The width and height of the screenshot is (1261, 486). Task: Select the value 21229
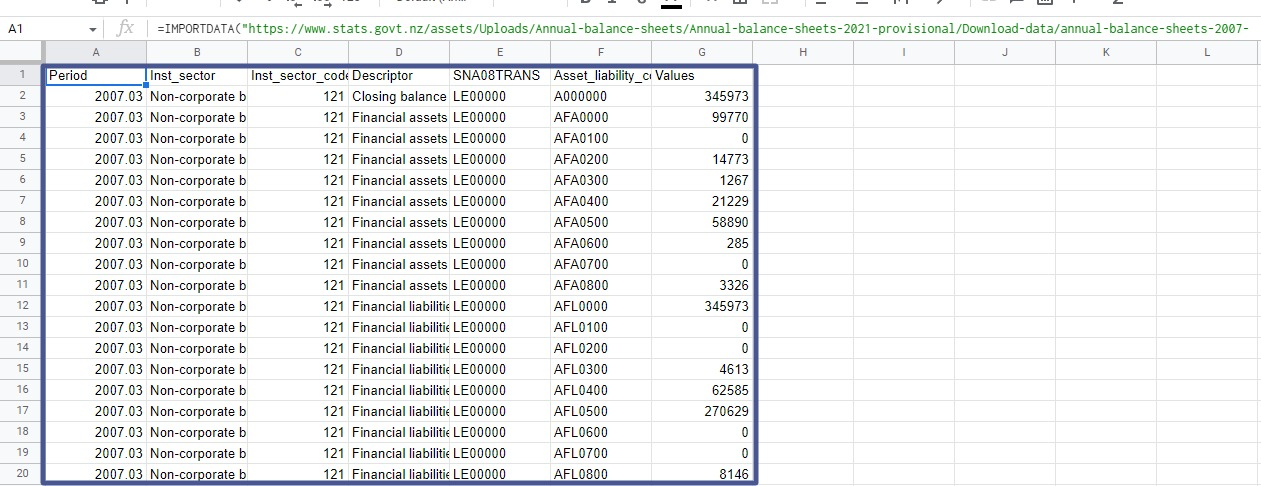pos(702,201)
